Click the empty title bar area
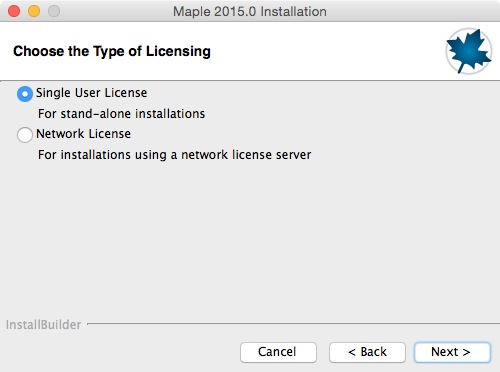 (x=413, y=11)
